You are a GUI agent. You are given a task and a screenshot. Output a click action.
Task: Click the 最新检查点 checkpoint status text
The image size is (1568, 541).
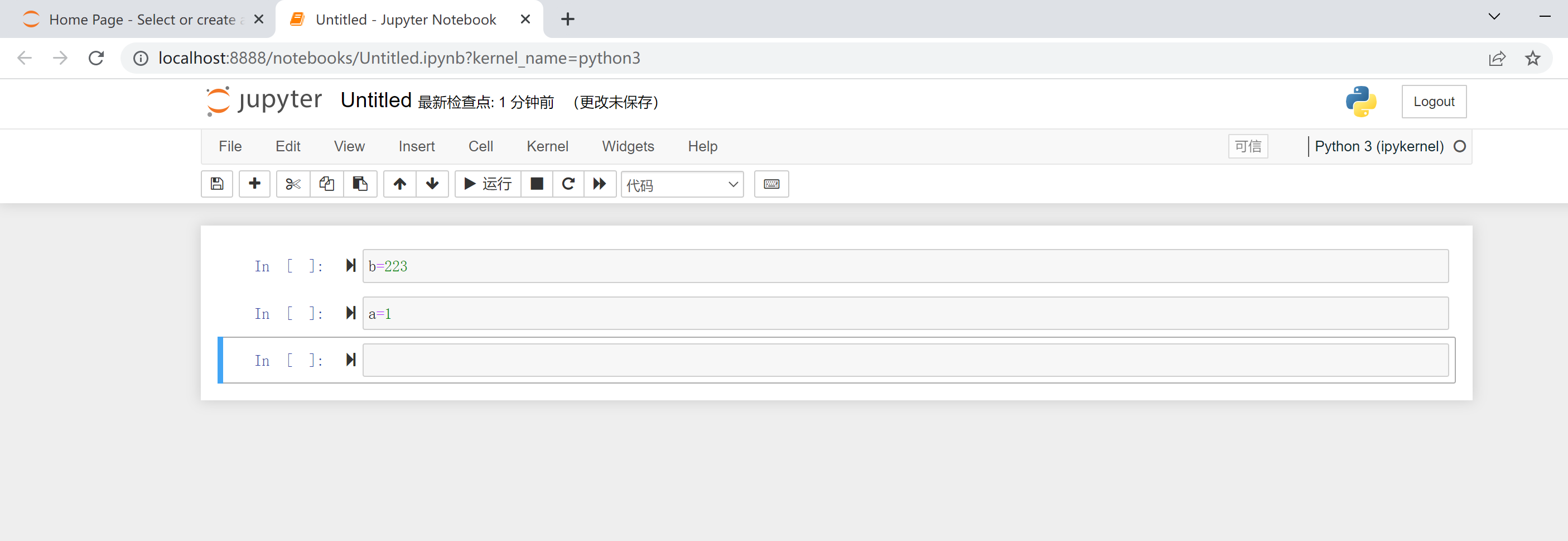click(486, 102)
